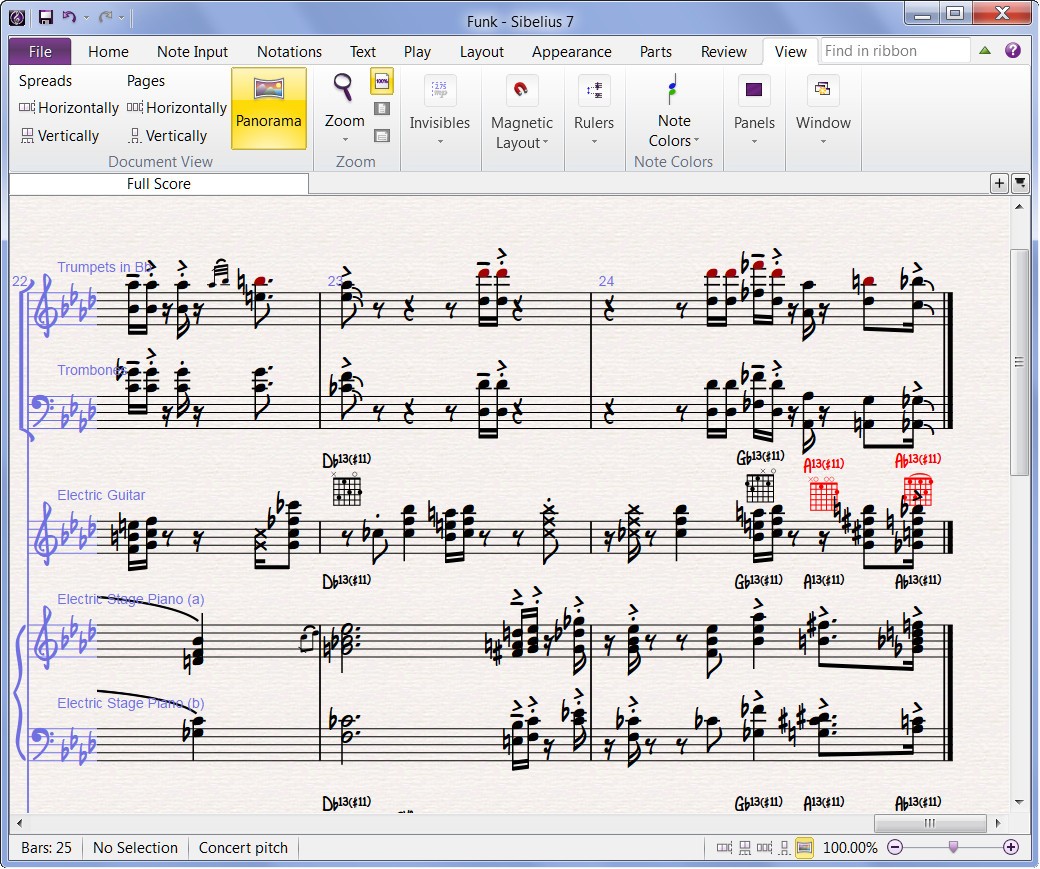
Task: Status bar: spreads vertically view icon
Action: [x=745, y=848]
